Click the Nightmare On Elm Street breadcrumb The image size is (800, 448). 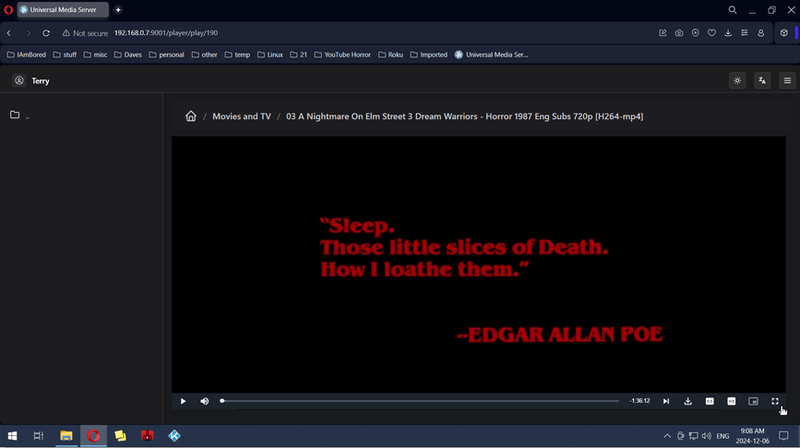click(x=464, y=116)
